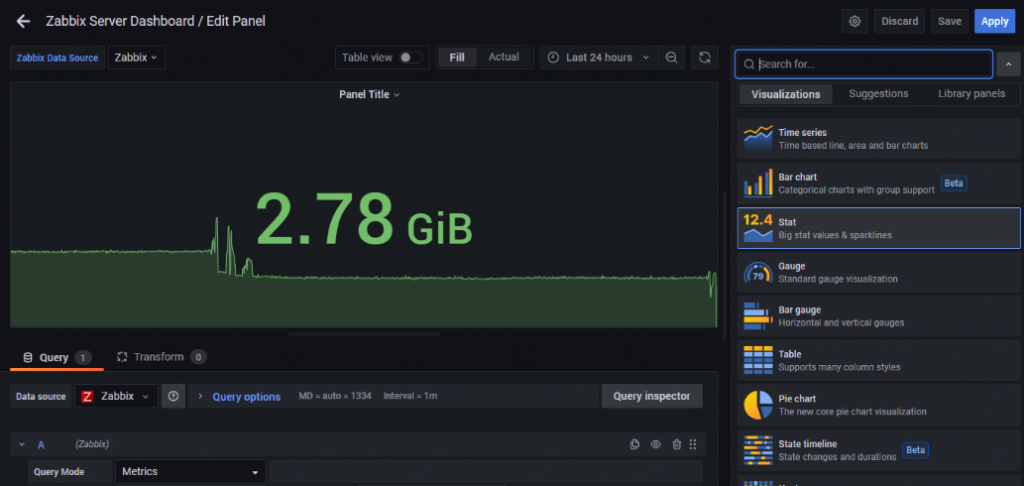Click the 2.78 GiB stat value
Viewport: 1024px width, 486px height.
pyautogui.click(x=364, y=219)
